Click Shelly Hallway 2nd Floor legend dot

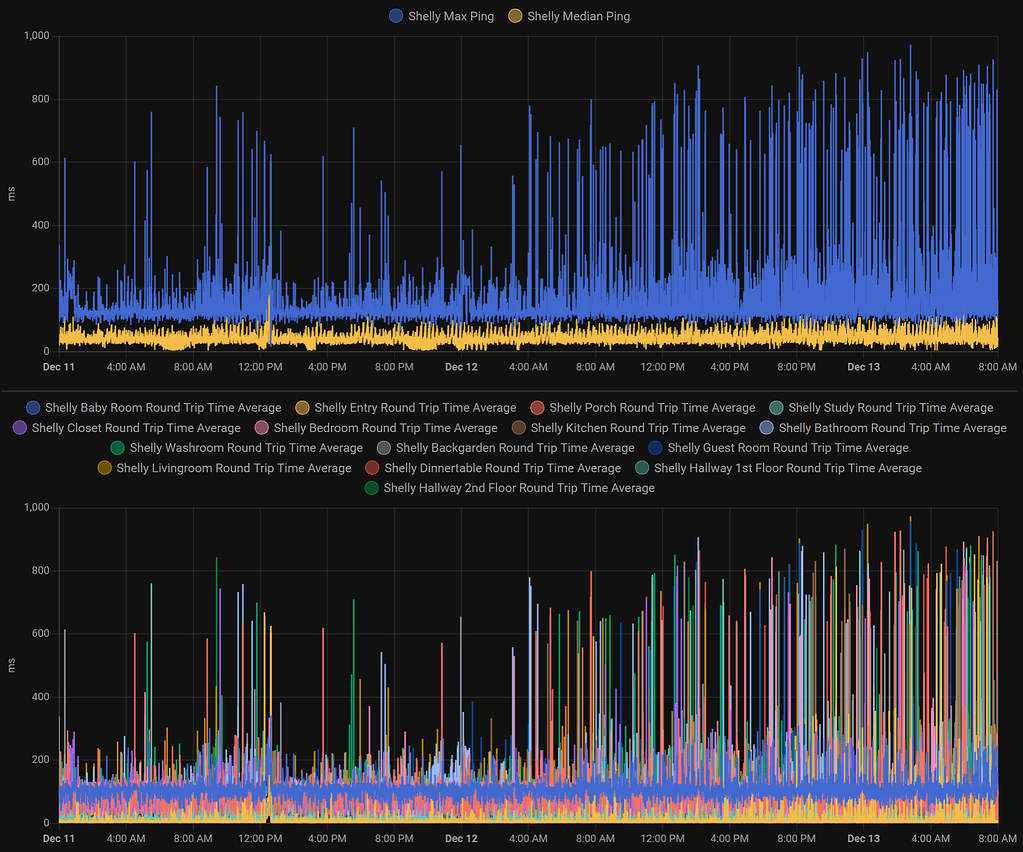371,488
